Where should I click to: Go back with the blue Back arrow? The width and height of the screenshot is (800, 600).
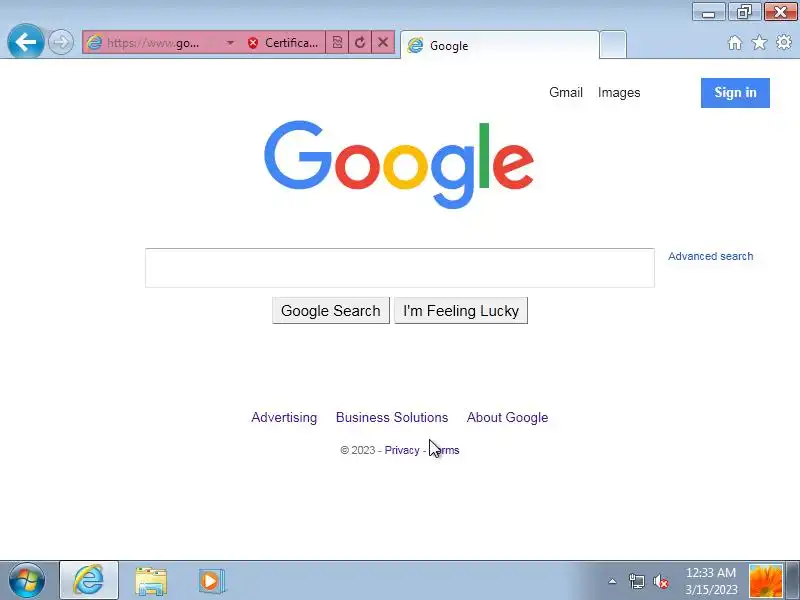coord(26,41)
